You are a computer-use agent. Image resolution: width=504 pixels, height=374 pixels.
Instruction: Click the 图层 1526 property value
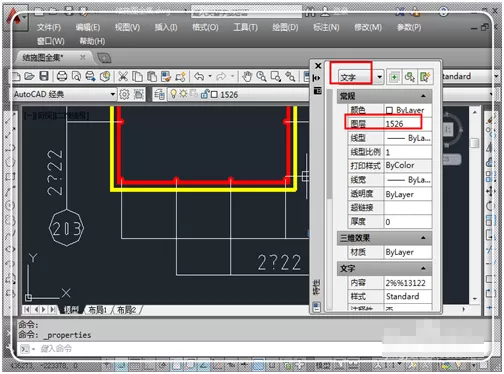(408, 124)
